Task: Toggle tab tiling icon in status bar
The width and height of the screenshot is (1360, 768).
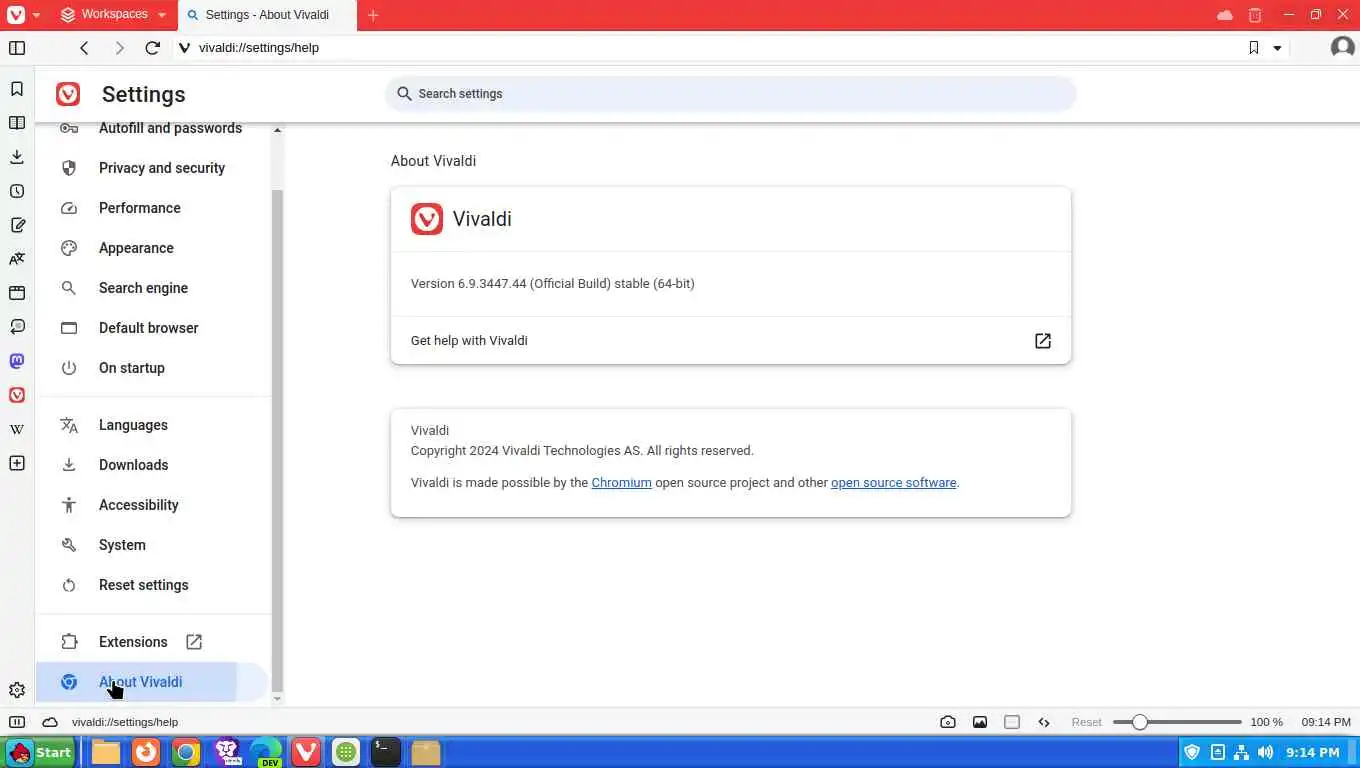Action: [1012, 722]
